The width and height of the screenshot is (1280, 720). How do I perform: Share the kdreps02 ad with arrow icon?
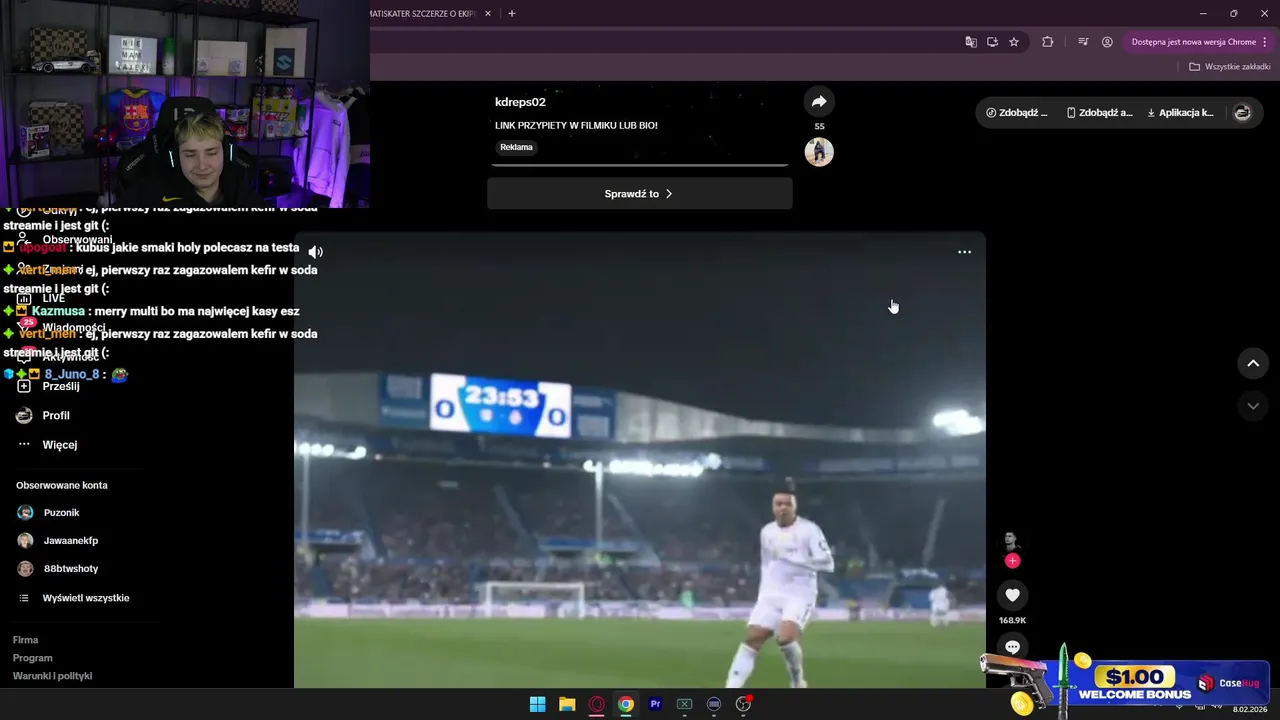819,101
